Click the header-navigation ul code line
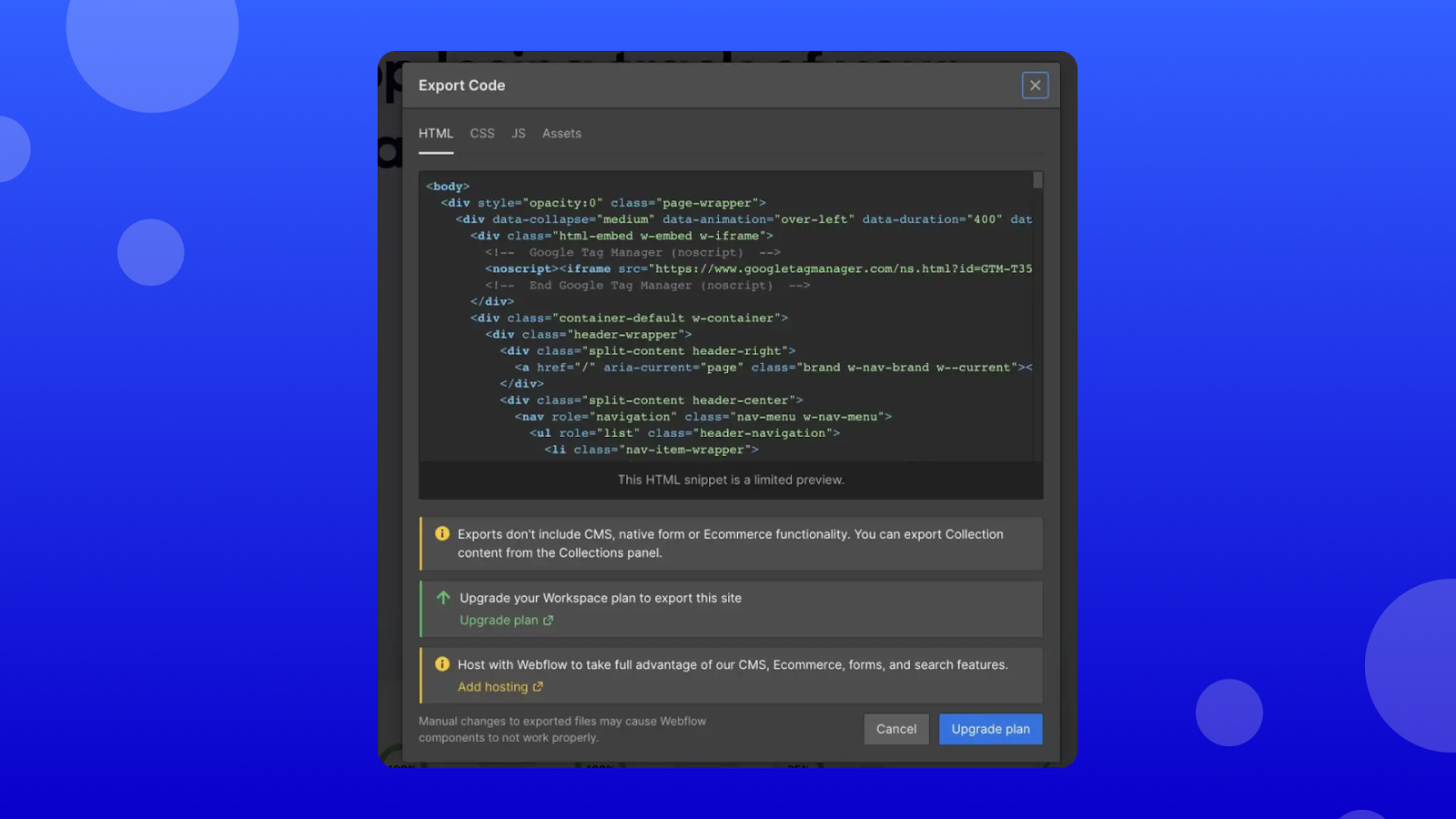 click(684, 433)
